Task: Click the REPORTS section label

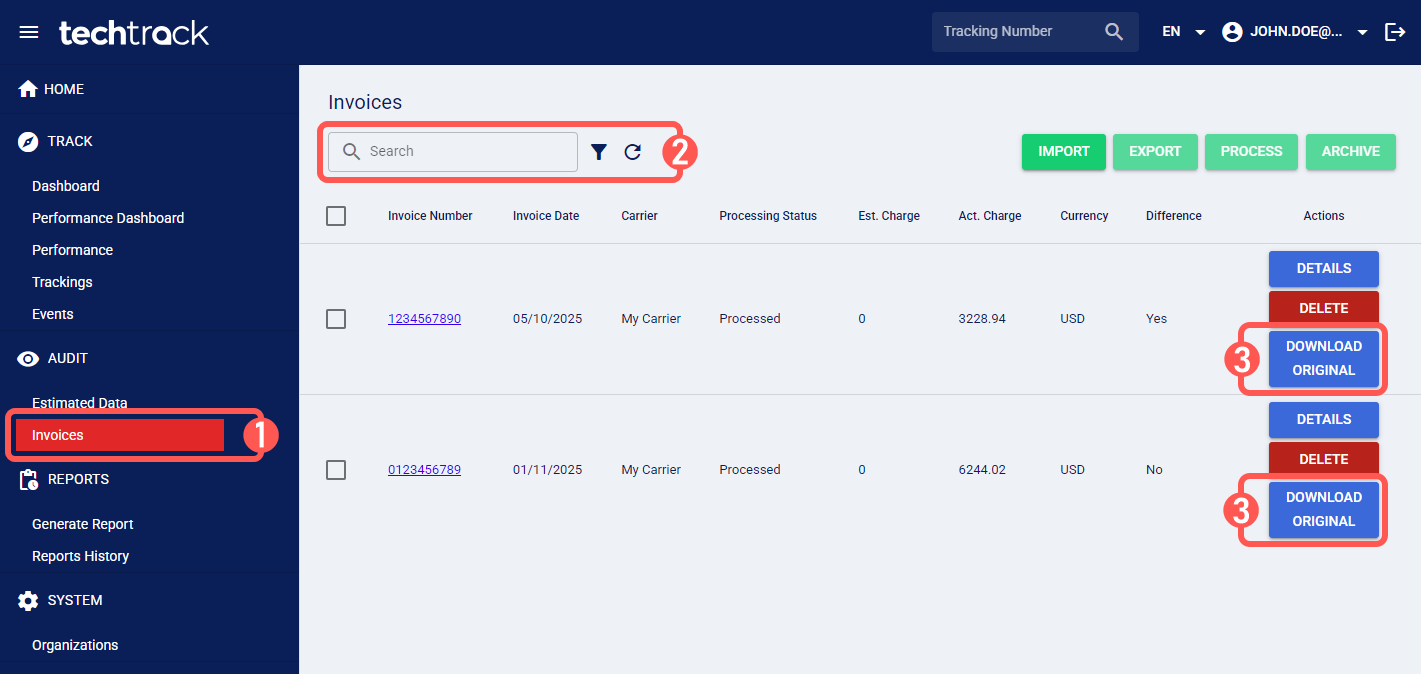Action: (78, 480)
